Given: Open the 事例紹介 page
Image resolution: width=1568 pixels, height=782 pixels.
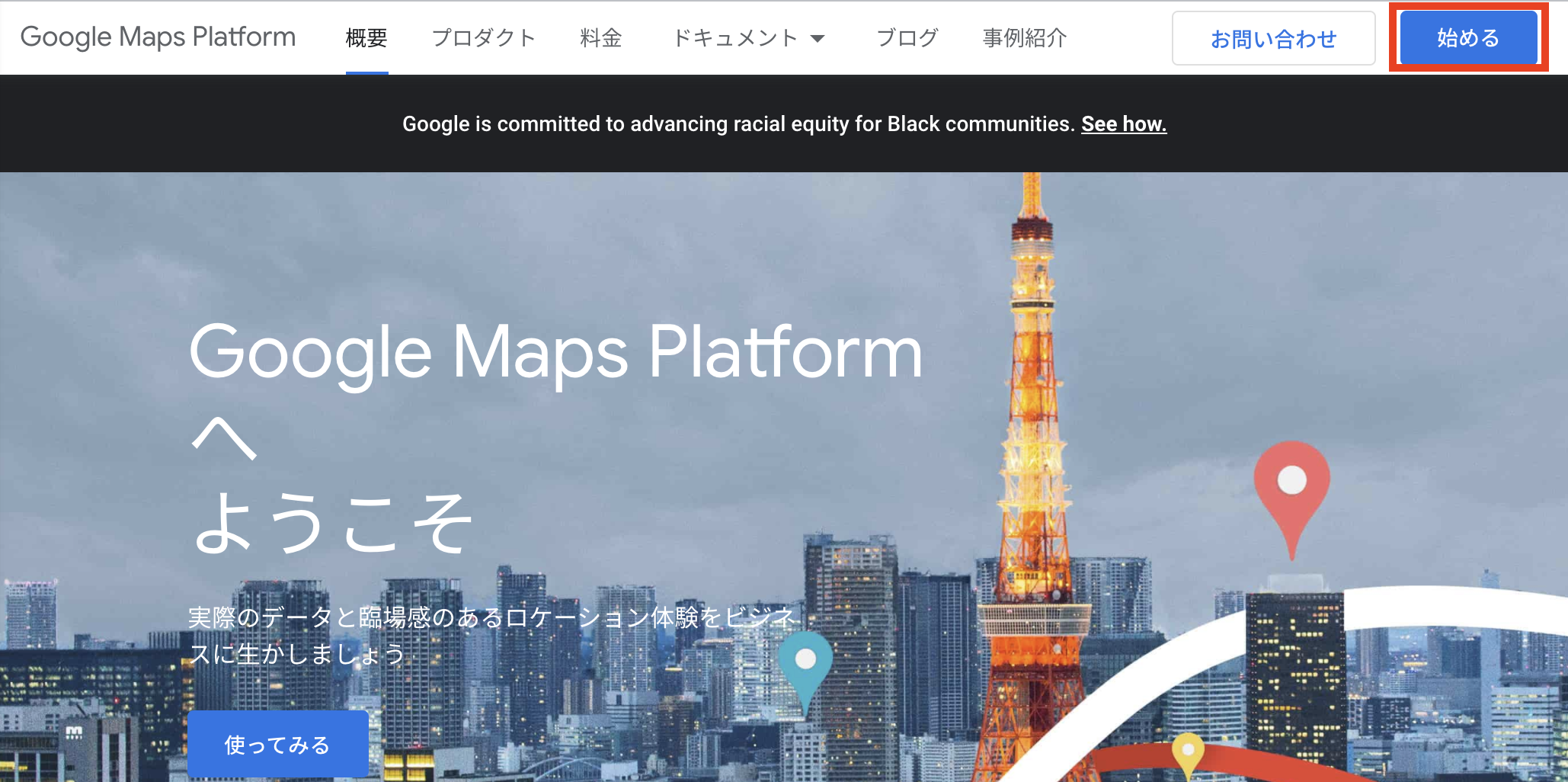Looking at the screenshot, I should tap(1025, 37).
